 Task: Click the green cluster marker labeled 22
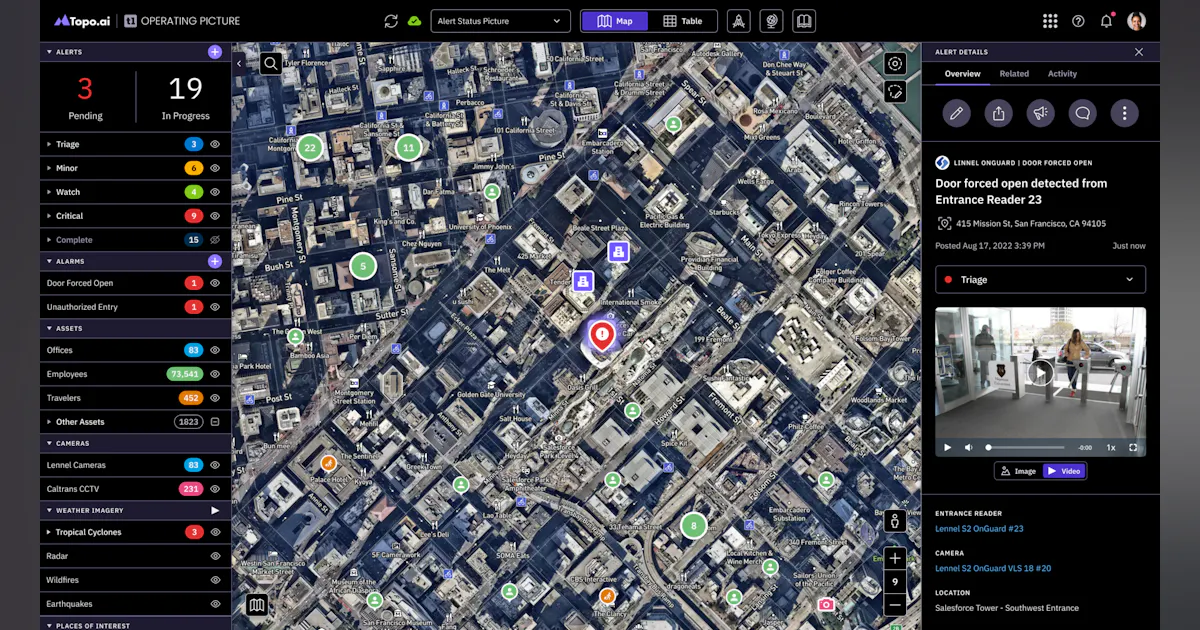pyautogui.click(x=310, y=148)
